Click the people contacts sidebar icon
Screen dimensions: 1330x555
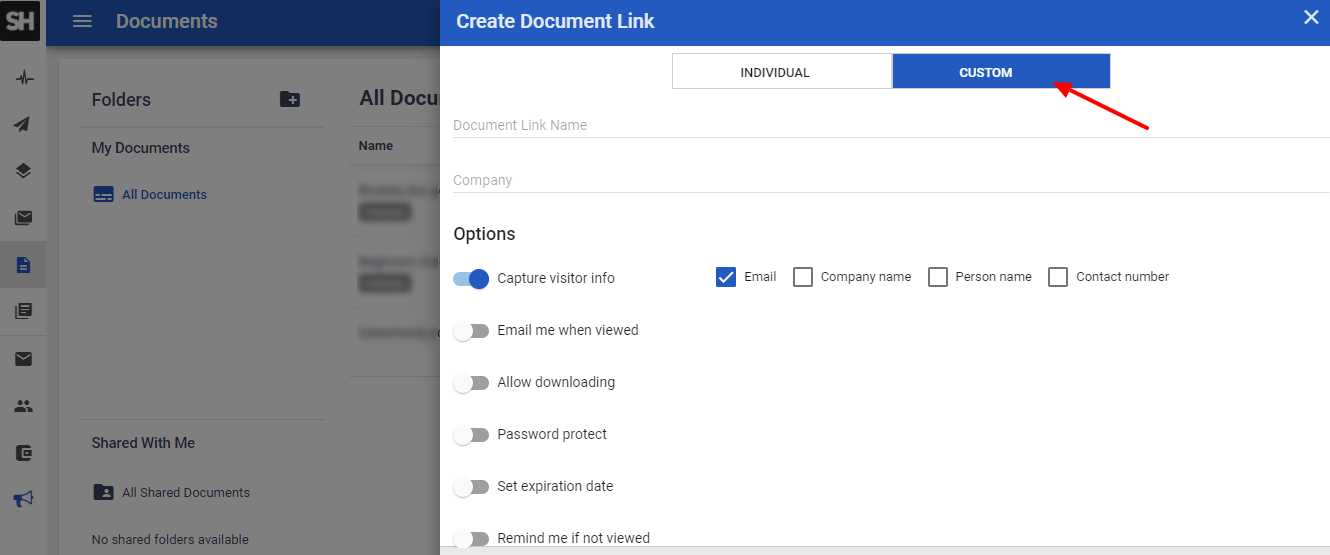click(23, 406)
